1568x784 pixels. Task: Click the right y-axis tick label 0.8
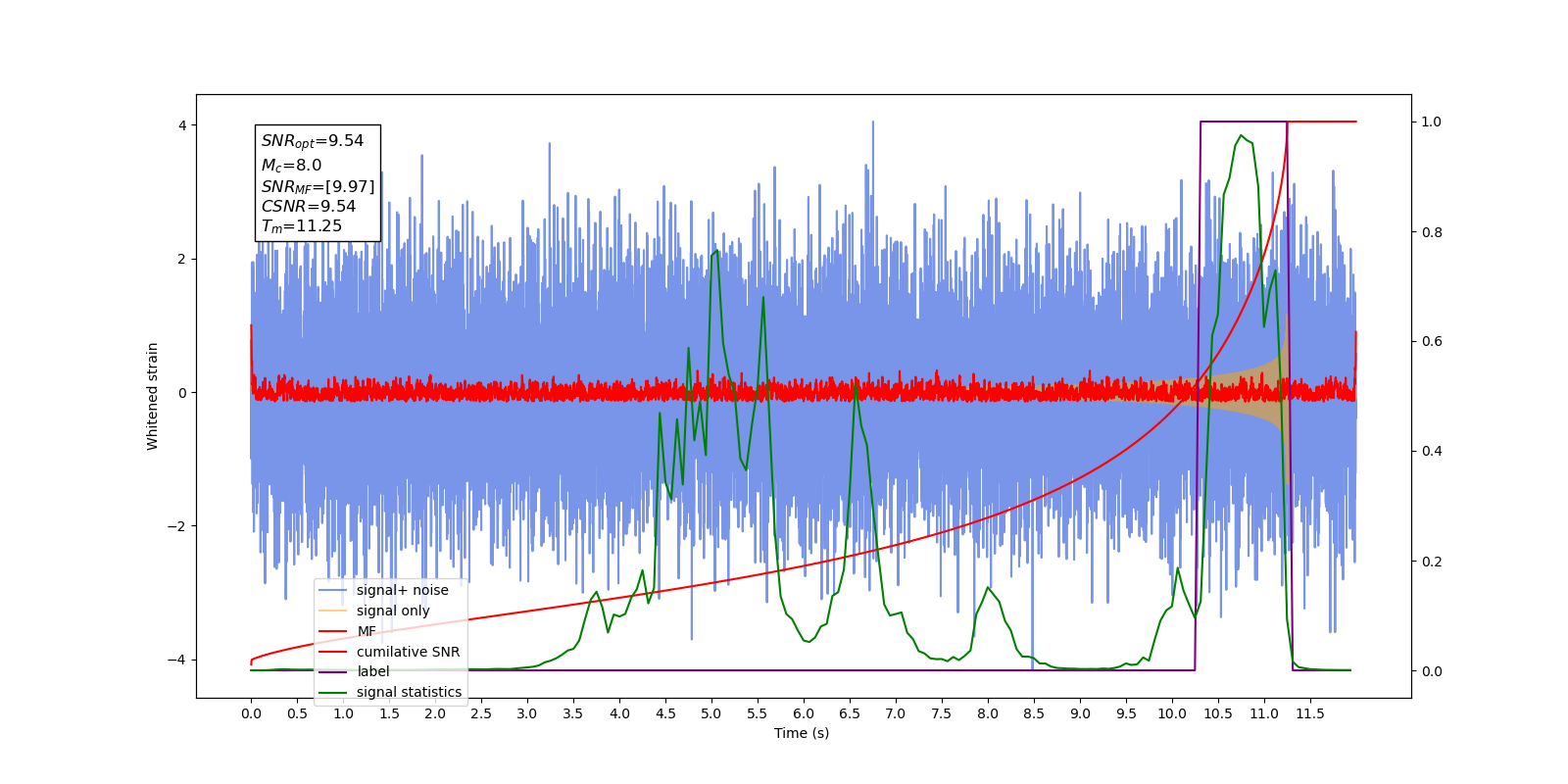tap(1432, 232)
